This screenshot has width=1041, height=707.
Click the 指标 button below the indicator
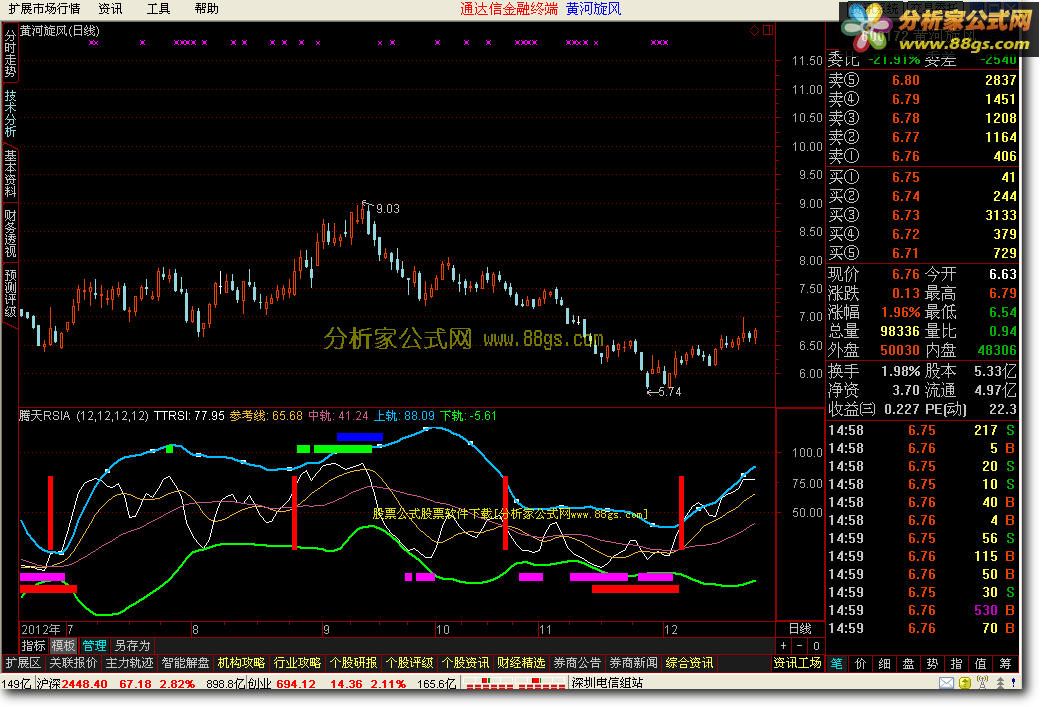(x=33, y=645)
